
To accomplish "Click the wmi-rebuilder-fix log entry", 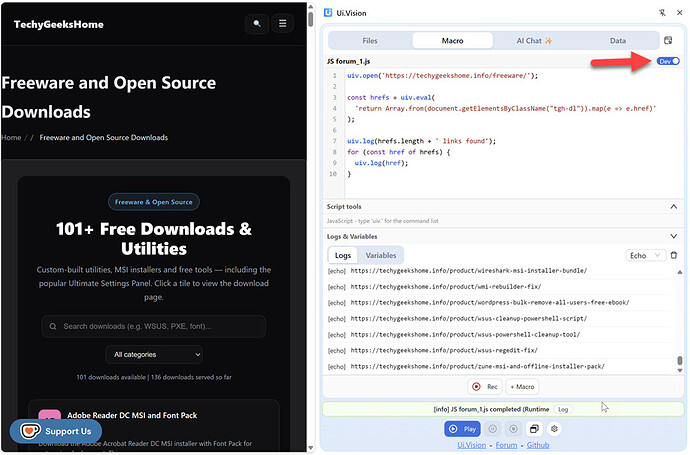I will point(446,287).
